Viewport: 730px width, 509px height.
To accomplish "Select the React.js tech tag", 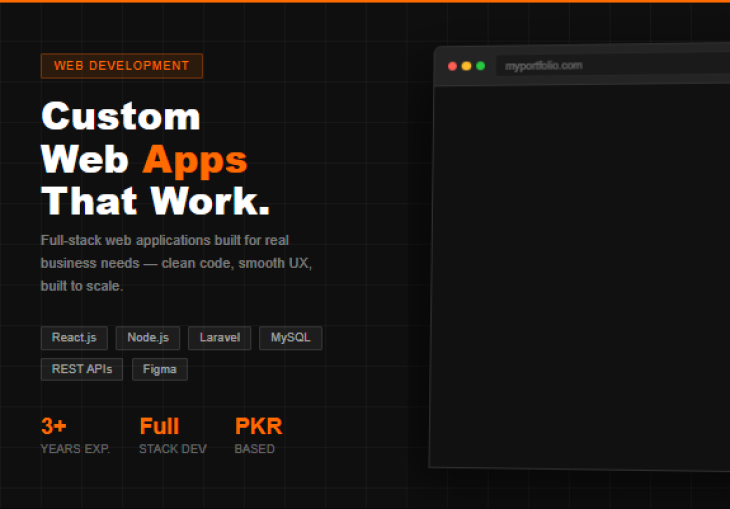I will (74, 338).
